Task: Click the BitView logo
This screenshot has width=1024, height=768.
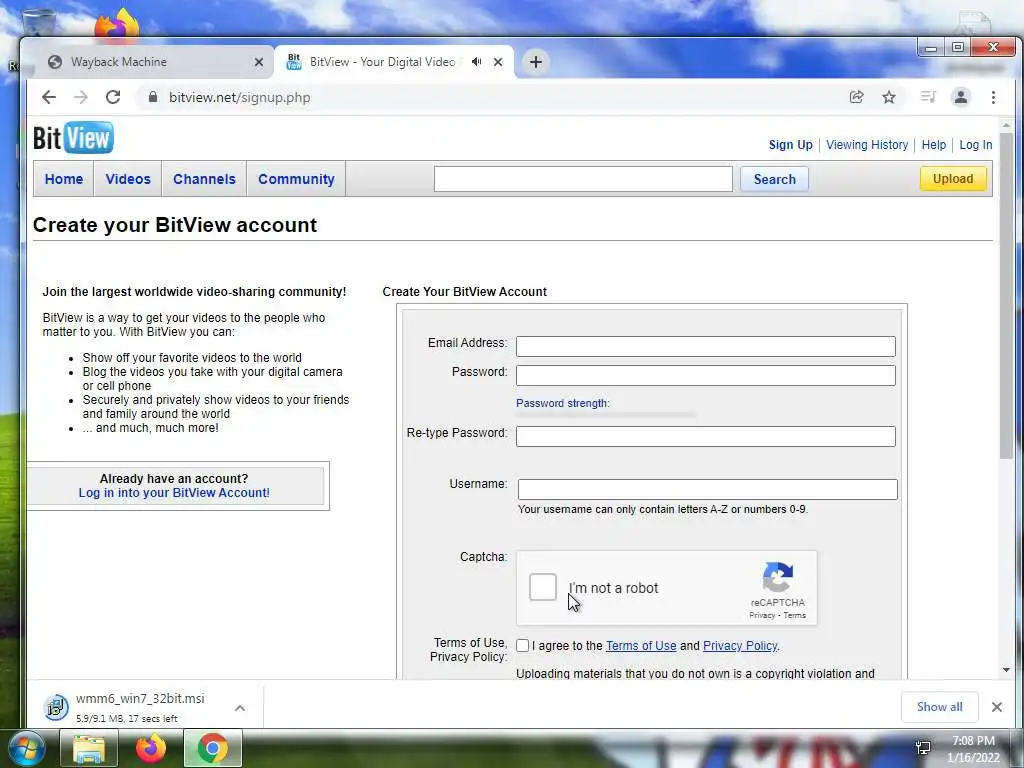Action: [x=73, y=138]
